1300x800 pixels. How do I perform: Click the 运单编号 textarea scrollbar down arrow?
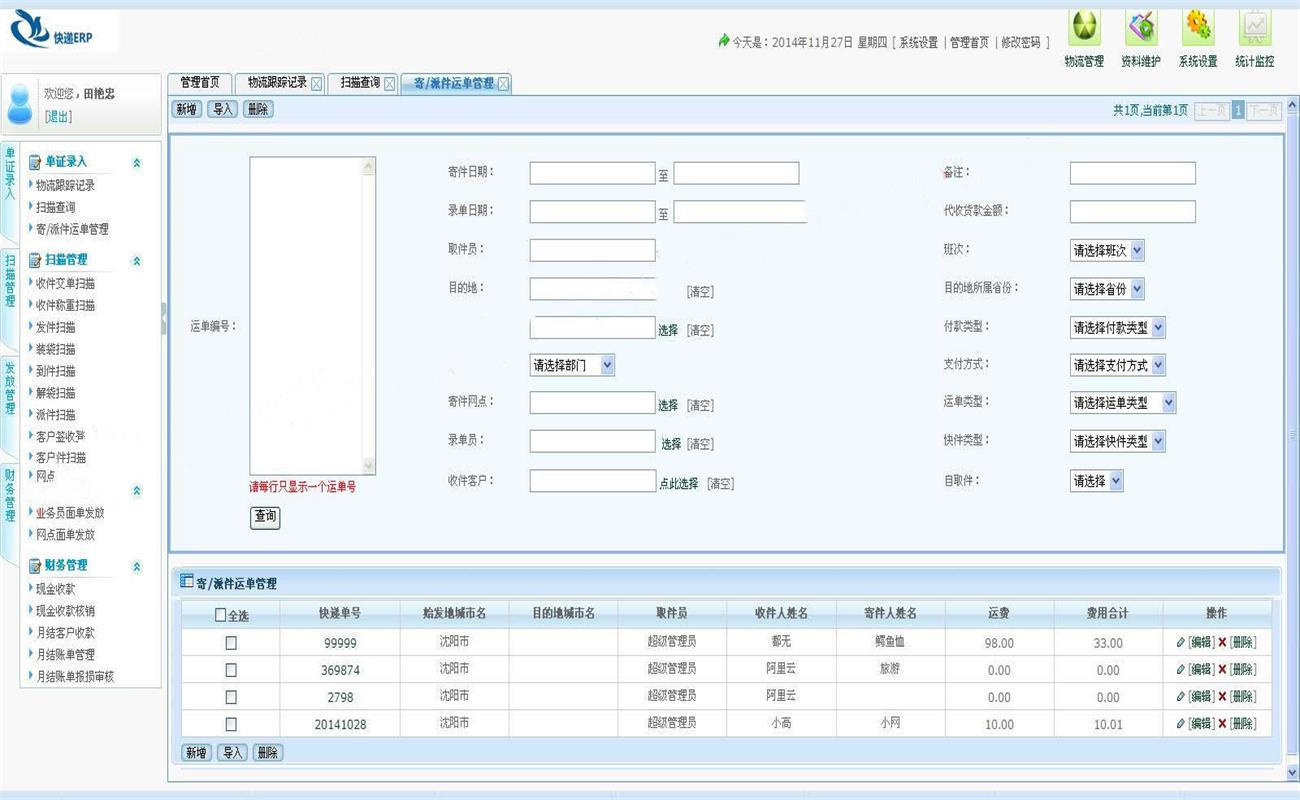coord(368,466)
